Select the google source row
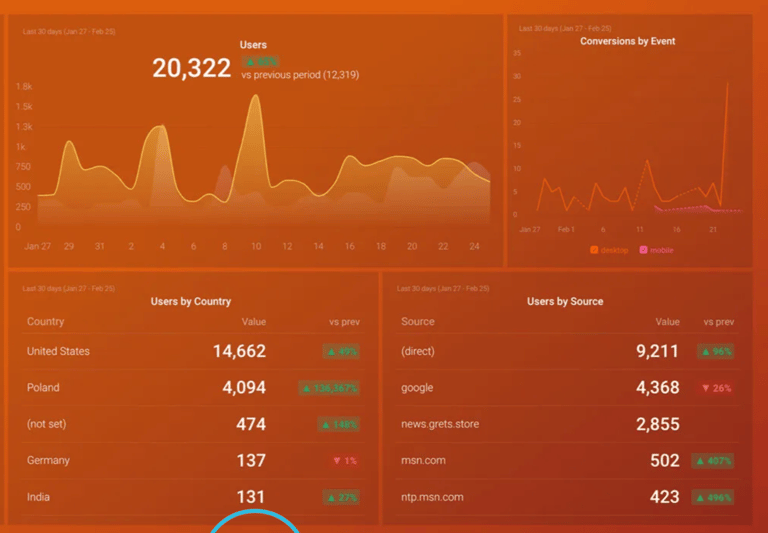The width and height of the screenshot is (768, 533). tap(567, 388)
